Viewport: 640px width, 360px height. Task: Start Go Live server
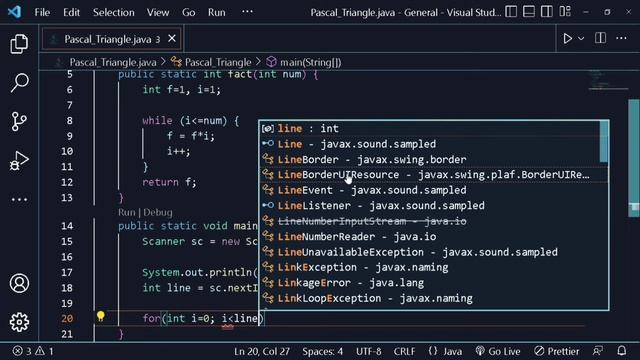click(x=498, y=351)
